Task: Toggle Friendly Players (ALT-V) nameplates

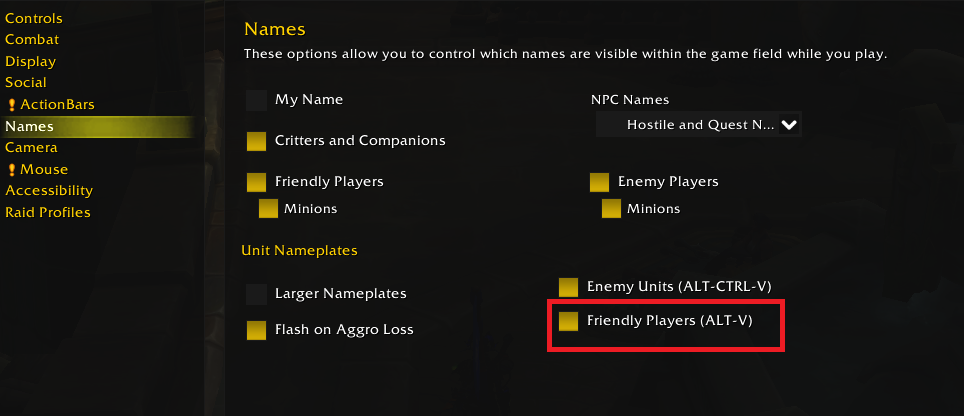Action: click(x=569, y=321)
